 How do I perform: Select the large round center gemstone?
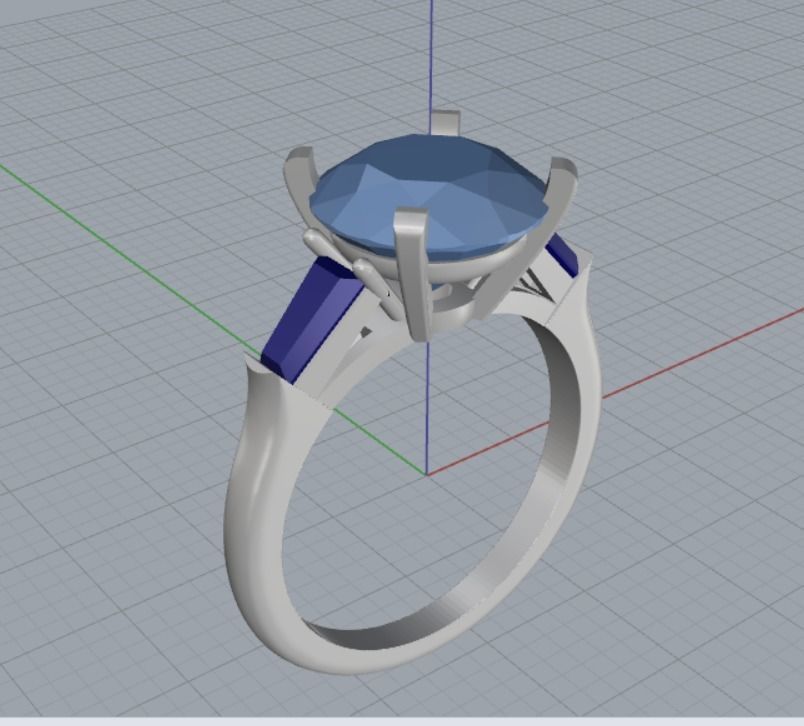pos(430,196)
